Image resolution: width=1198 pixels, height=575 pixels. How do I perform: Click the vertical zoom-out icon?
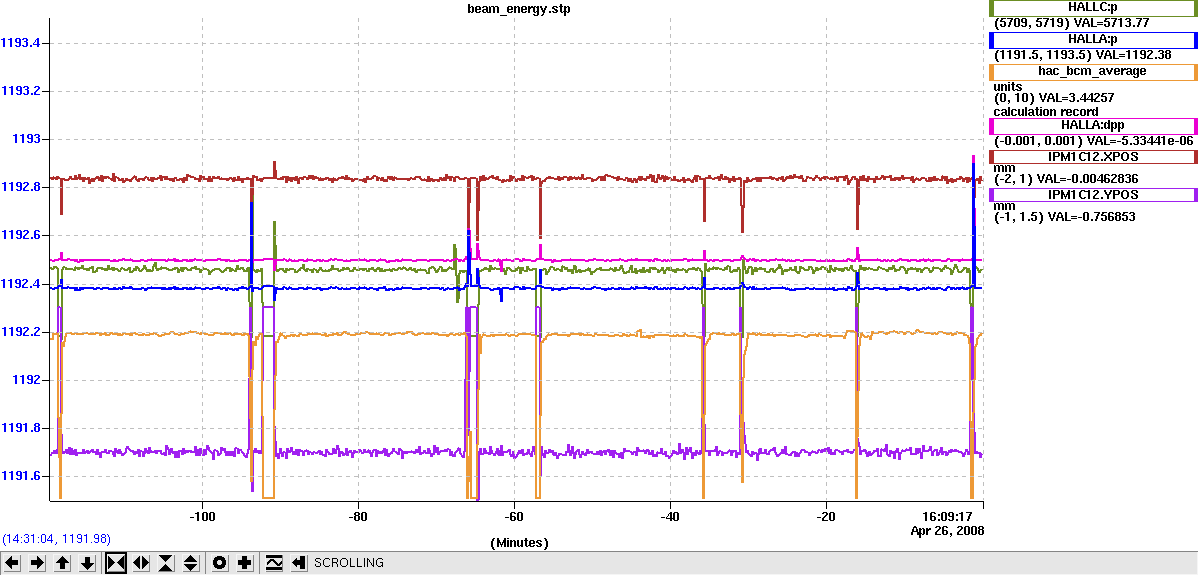point(191,563)
